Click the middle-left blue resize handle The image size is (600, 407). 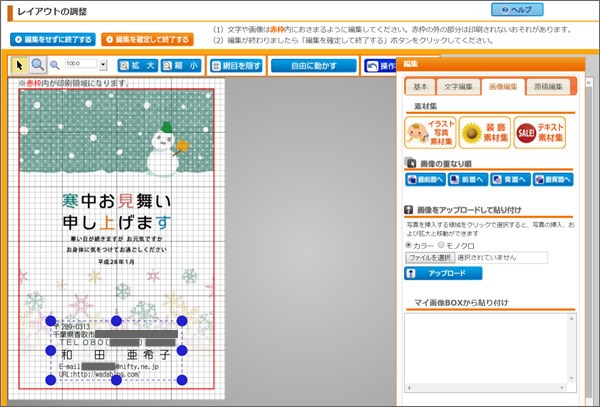coord(51,350)
